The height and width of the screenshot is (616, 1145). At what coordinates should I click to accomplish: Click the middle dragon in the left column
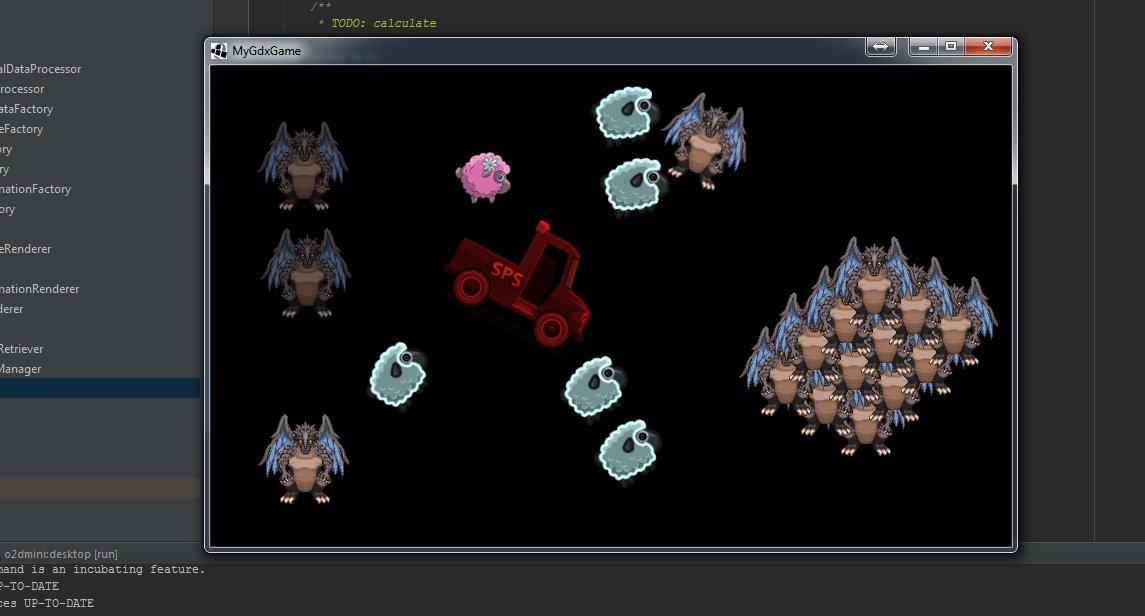click(x=305, y=273)
